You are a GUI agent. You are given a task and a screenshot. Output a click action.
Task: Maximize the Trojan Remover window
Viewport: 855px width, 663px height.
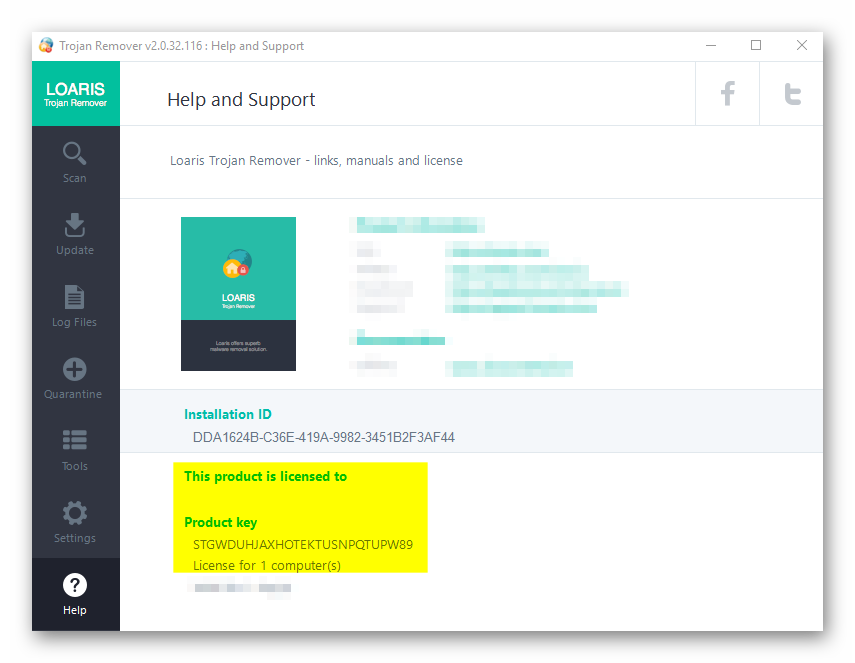tap(756, 46)
